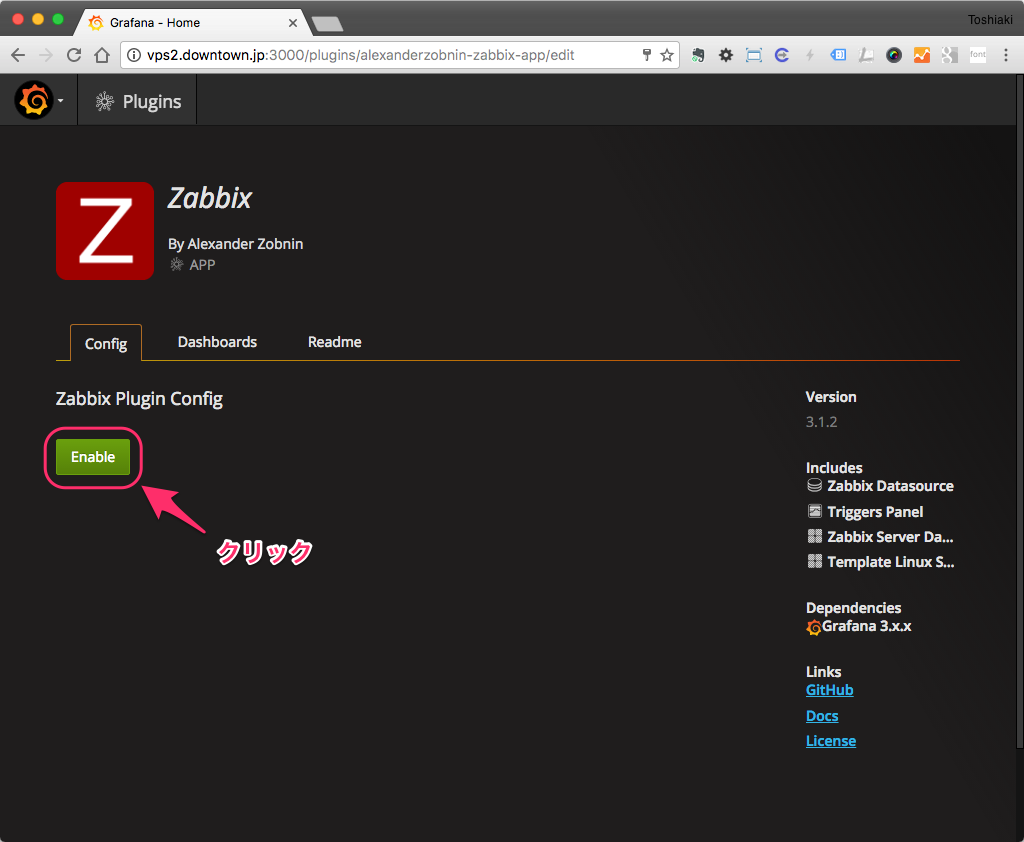1024x842 pixels.
Task: Click the Plugins snowflake icon
Action: click(104, 101)
